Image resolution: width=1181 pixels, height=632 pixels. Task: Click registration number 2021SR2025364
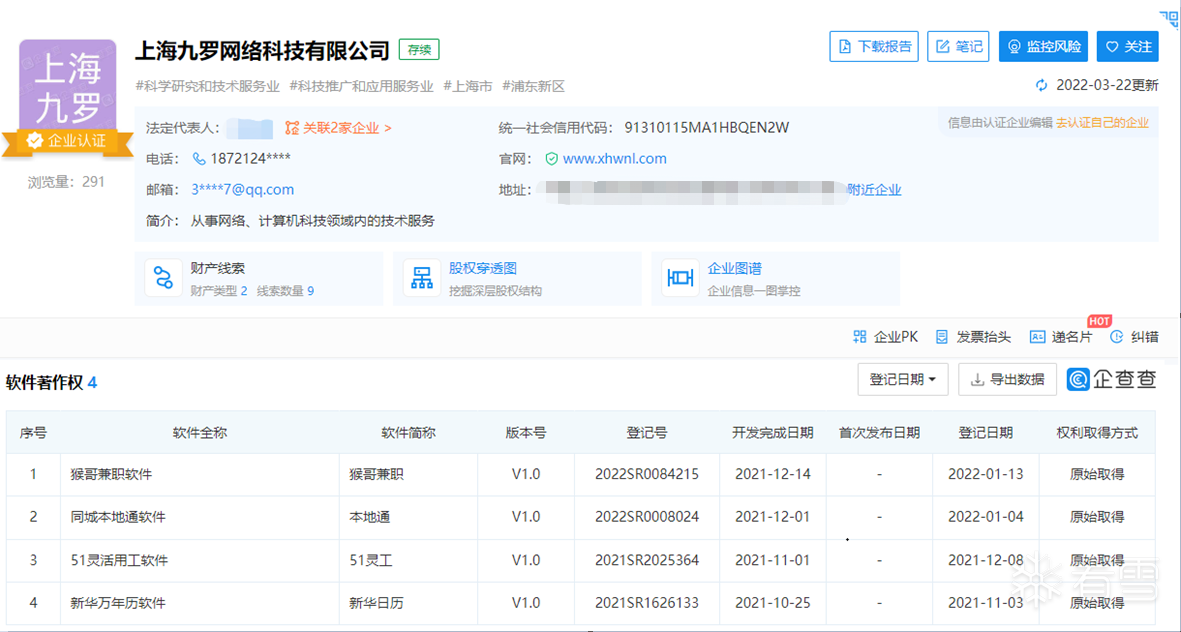pos(647,560)
